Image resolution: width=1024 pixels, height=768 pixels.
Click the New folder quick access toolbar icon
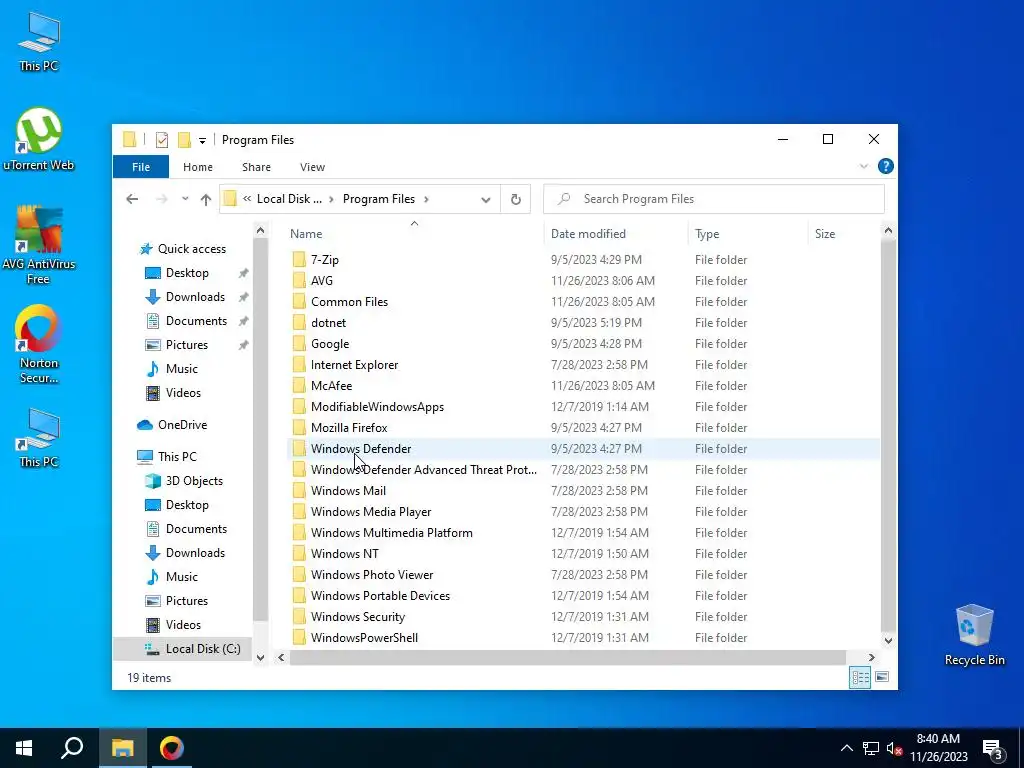(x=184, y=140)
